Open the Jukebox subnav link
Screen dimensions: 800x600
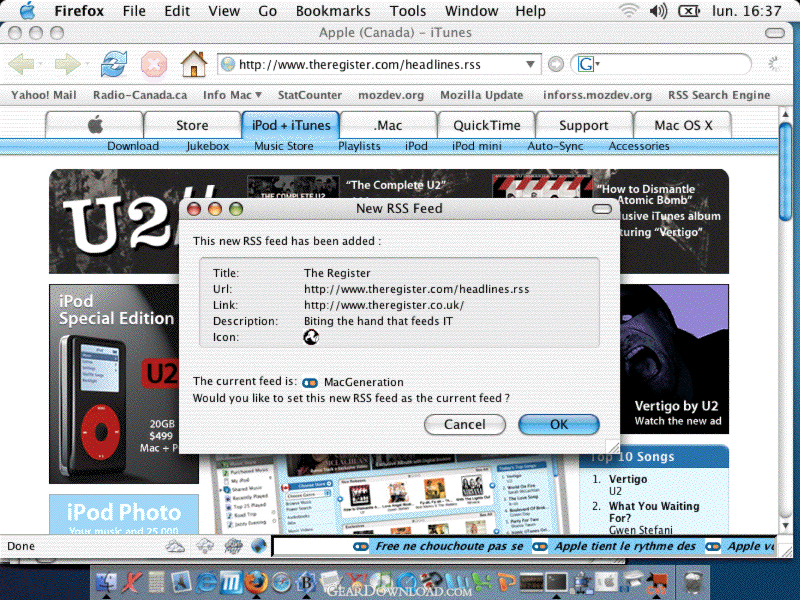pos(208,146)
